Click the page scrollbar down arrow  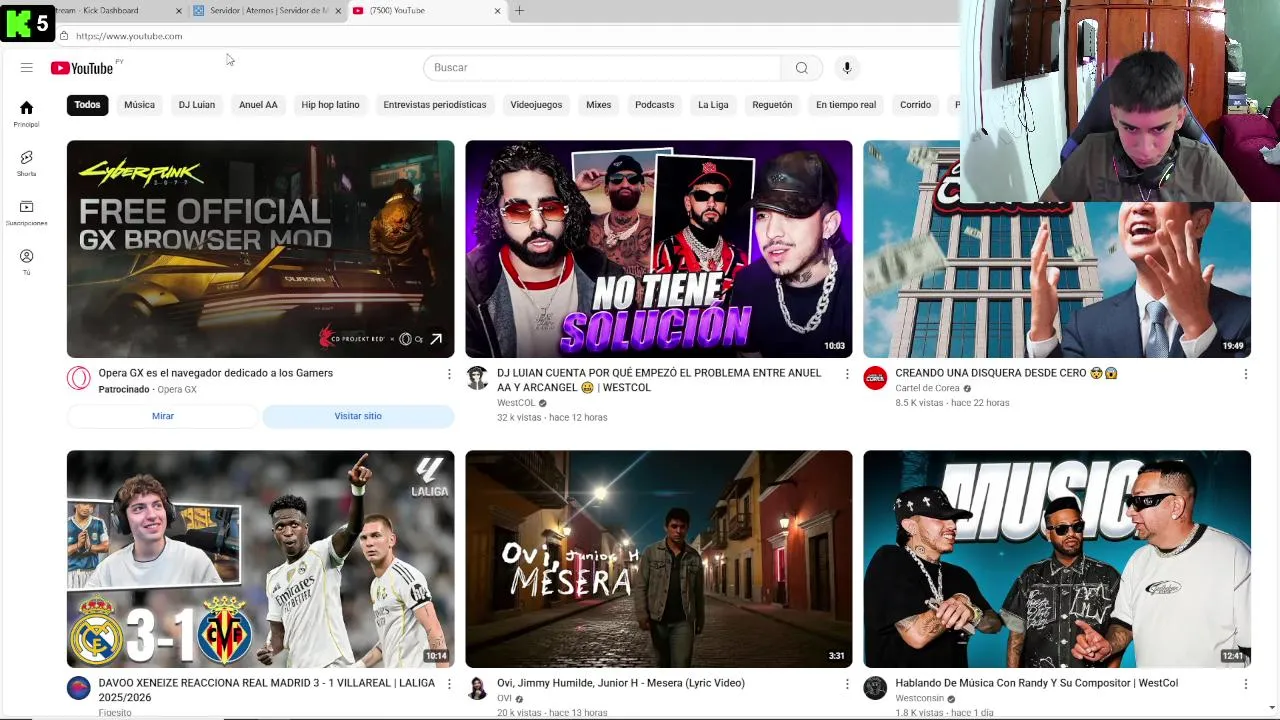point(1272,708)
